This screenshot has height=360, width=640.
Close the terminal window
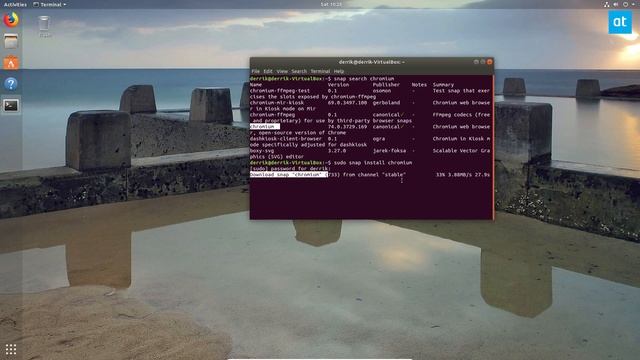point(489,62)
